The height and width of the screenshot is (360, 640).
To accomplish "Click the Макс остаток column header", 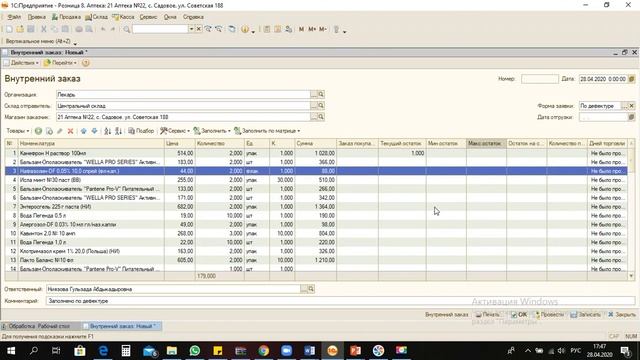I will click(486, 144).
